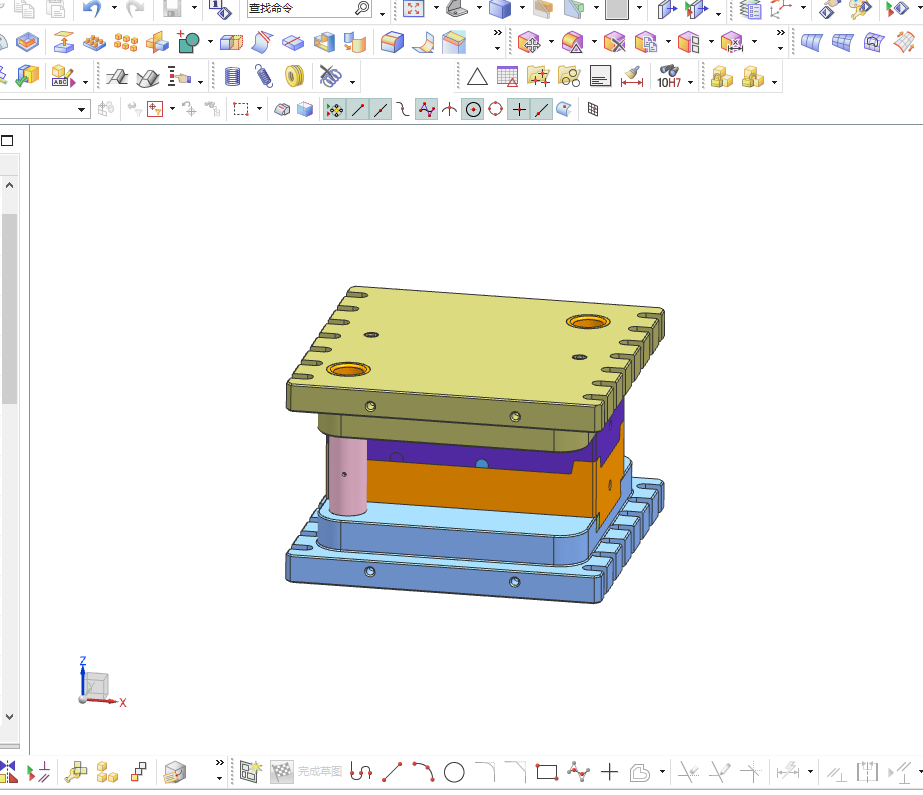Viewport: 923px width, 795px height.
Task: Click the yellow disk spring icon
Action: tap(294, 76)
